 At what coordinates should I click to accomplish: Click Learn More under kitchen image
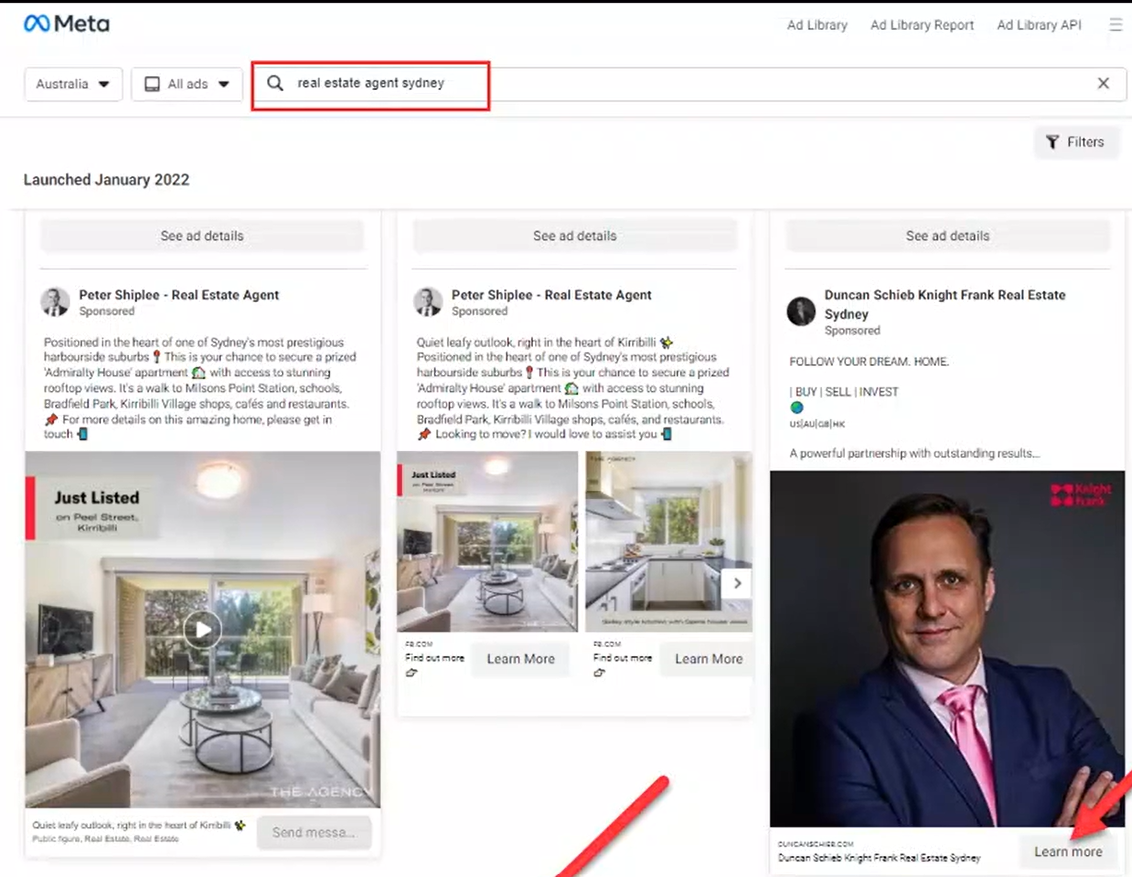click(x=708, y=659)
